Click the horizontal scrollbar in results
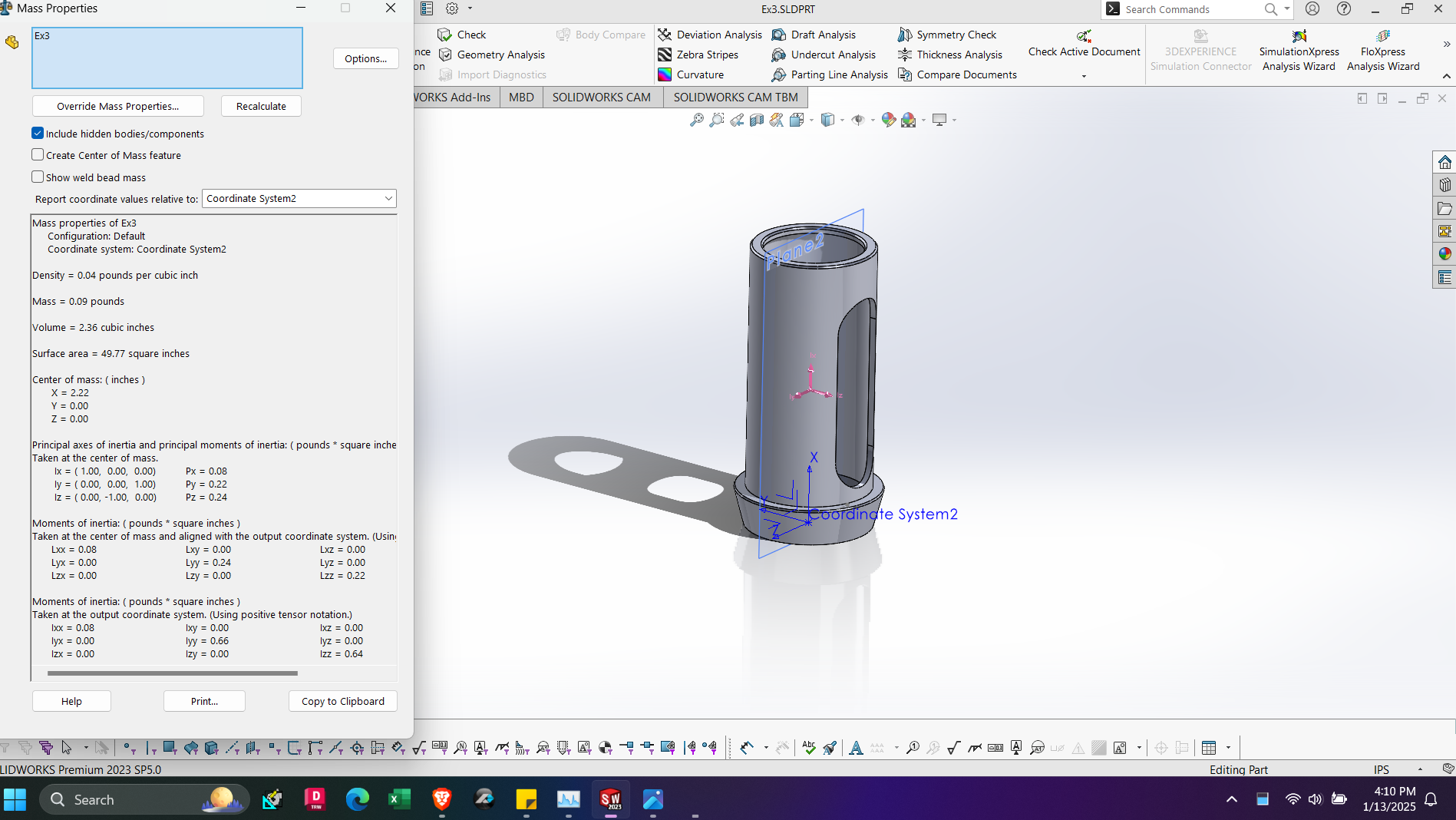The width and height of the screenshot is (1456, 820). point(173,673)
